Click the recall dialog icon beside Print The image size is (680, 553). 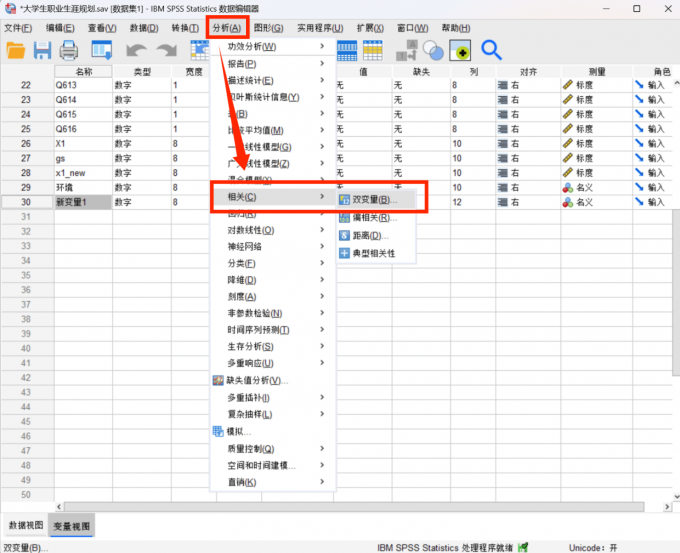pos(100,50)
